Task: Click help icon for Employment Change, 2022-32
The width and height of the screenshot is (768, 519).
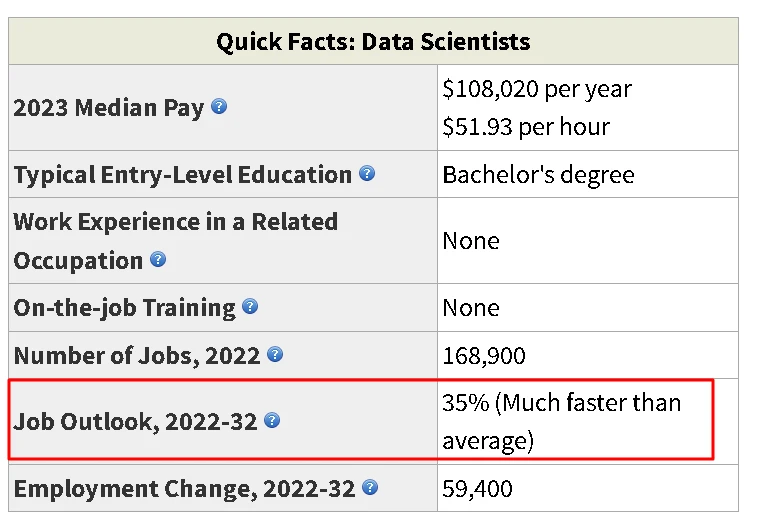Action: [370, 488]
